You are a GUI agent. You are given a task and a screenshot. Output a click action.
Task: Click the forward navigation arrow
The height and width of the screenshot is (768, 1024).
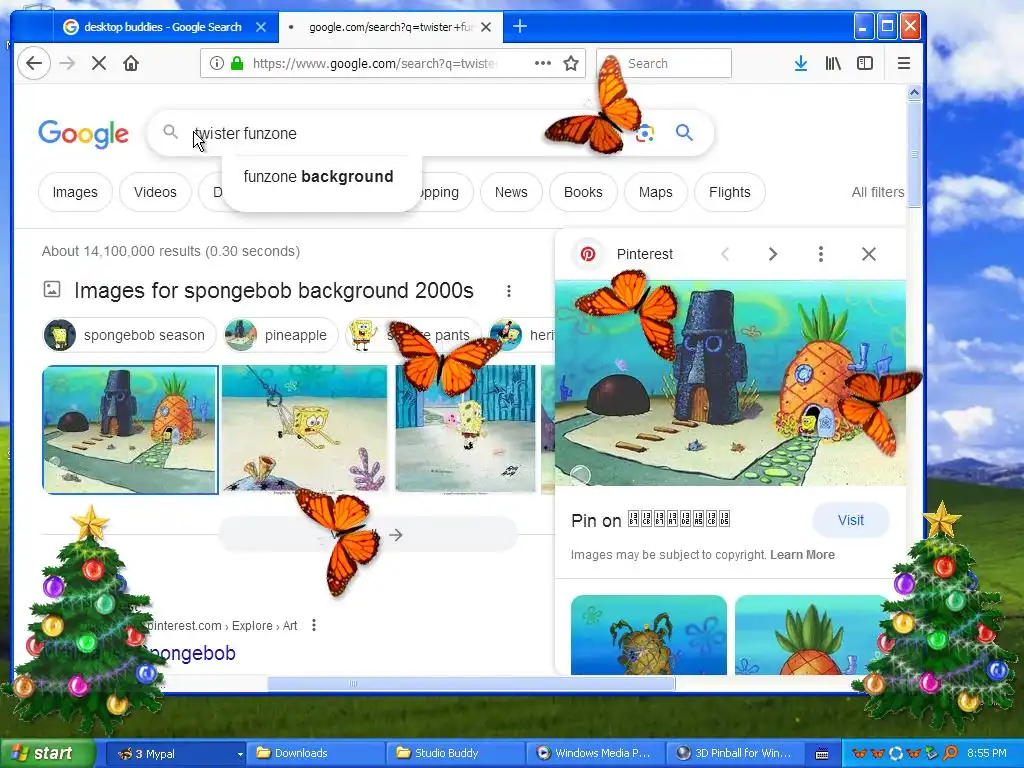tap(67, 63)
